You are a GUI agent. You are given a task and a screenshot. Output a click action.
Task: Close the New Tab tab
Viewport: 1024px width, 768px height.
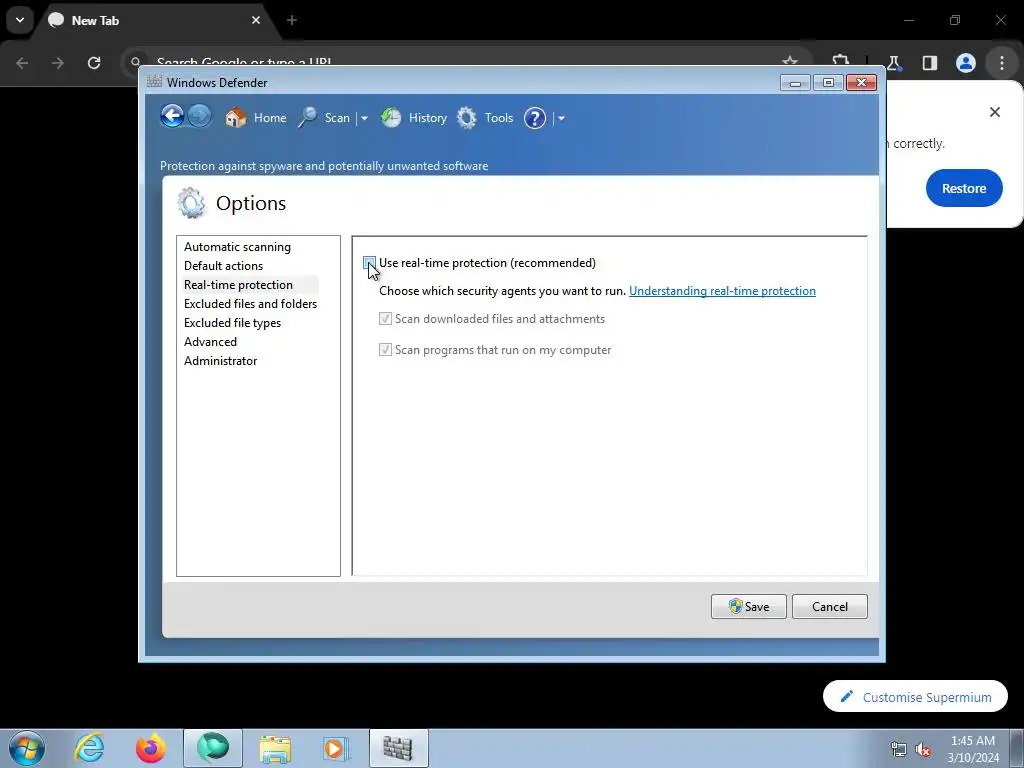click(256, 20)
